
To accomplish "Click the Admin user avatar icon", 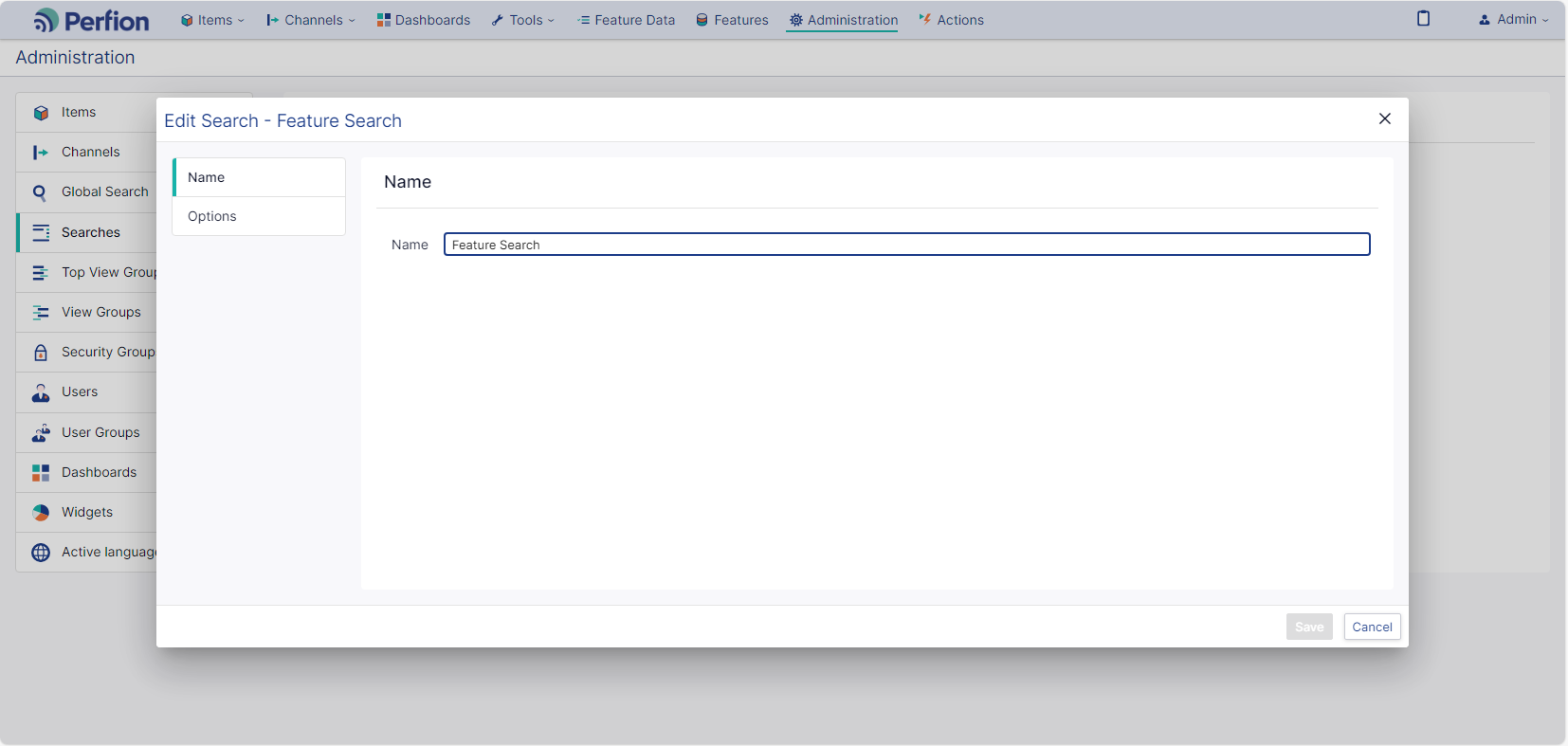I will click(x=1485, y=19).
